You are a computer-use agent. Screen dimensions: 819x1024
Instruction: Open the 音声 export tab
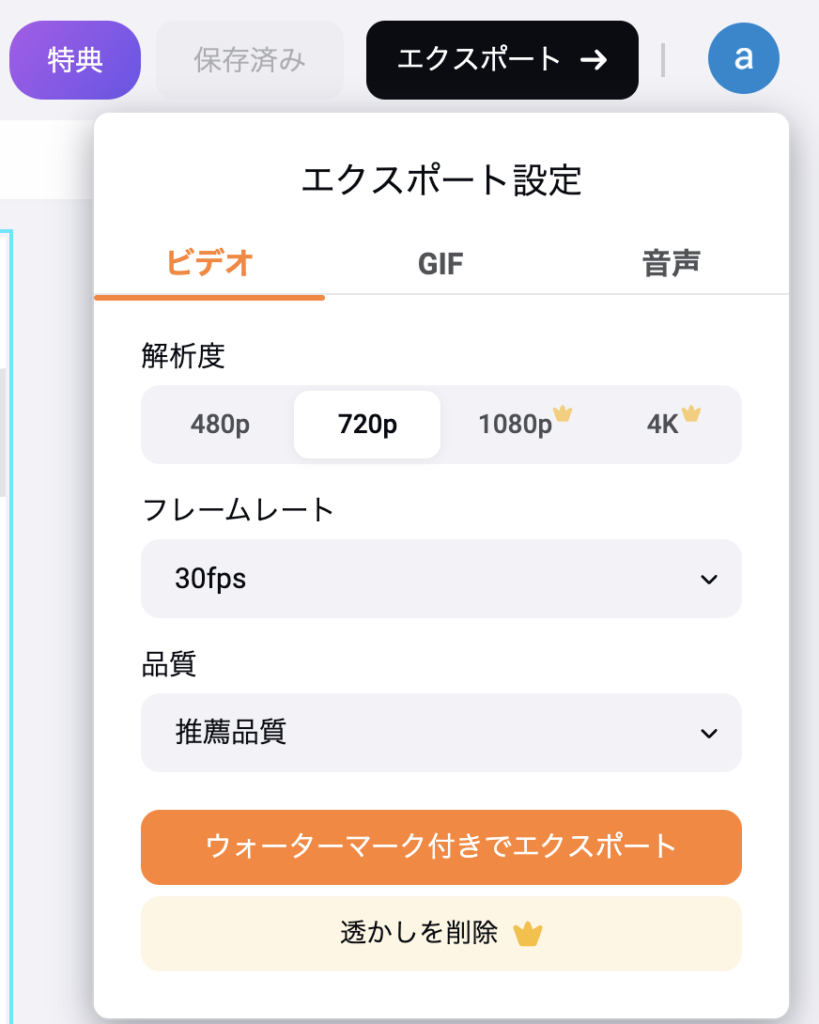pos(671,264)
